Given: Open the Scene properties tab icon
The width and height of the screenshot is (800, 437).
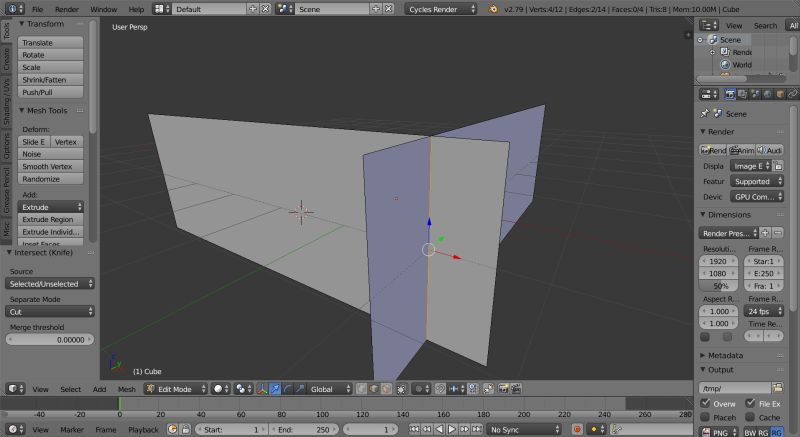Looking at the screenshot, I should coord(755,94).
